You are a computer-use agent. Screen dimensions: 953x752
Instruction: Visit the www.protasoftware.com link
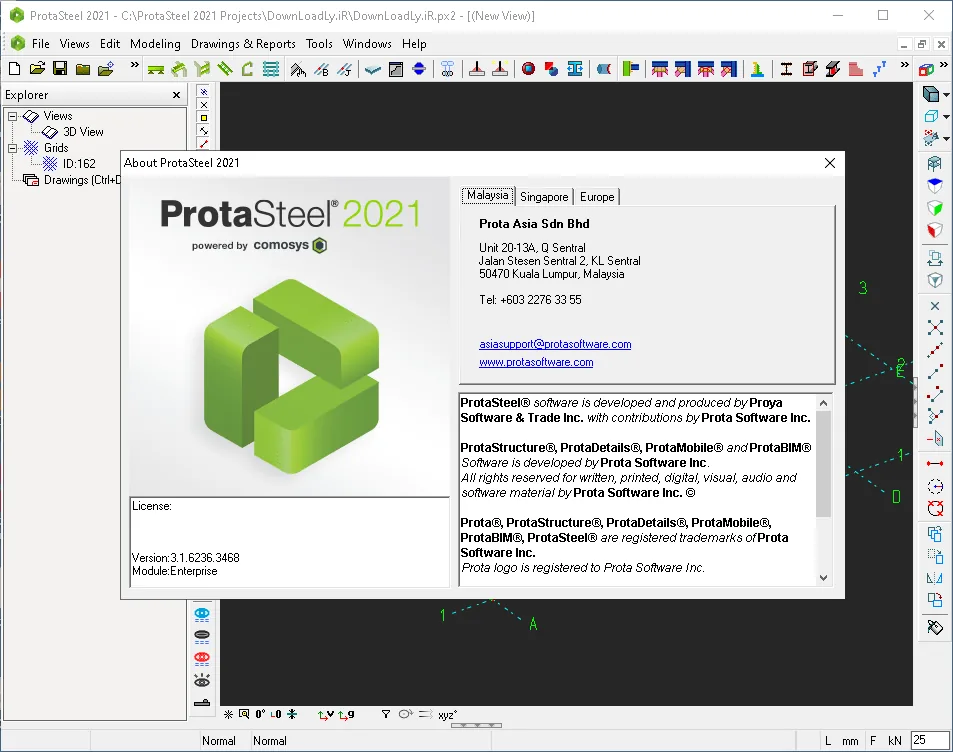[536, 362]
